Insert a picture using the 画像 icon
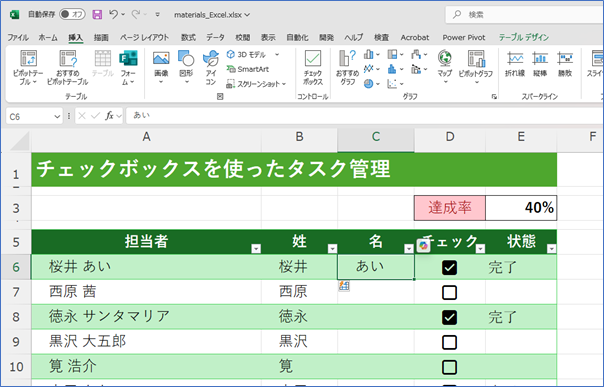This screenshot has width=604, height=387. tap(161, 59)
